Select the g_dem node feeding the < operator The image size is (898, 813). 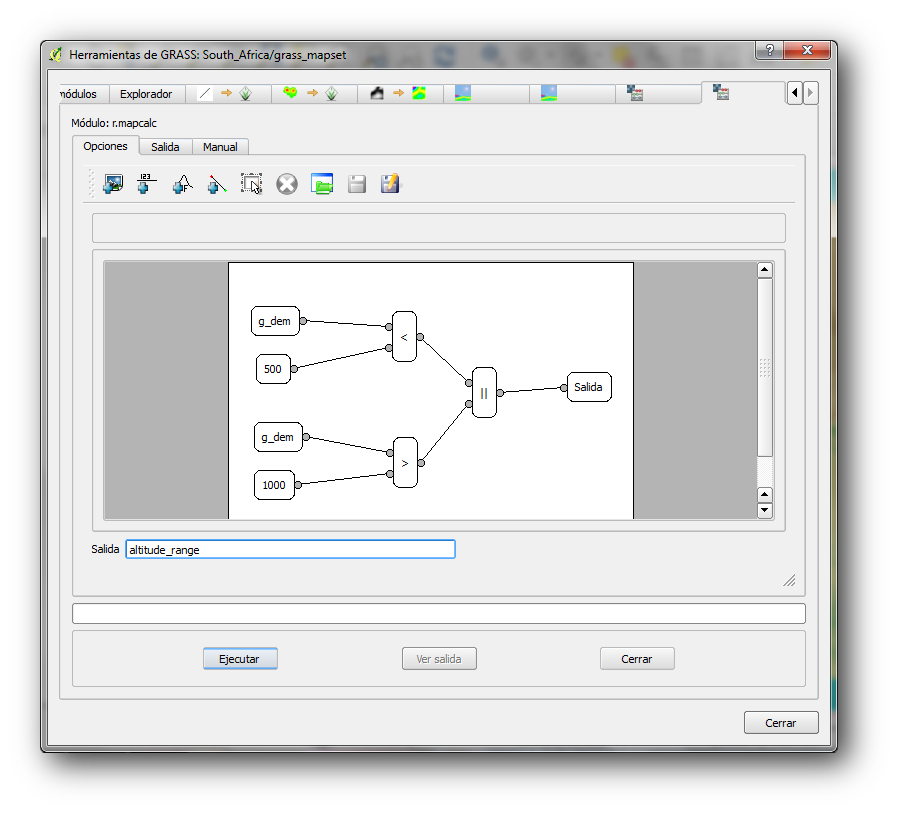click(275, 321)
